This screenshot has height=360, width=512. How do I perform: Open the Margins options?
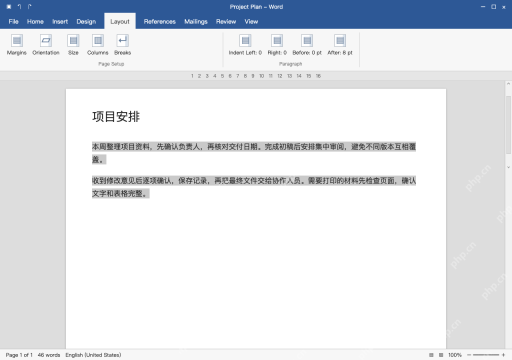17,45
